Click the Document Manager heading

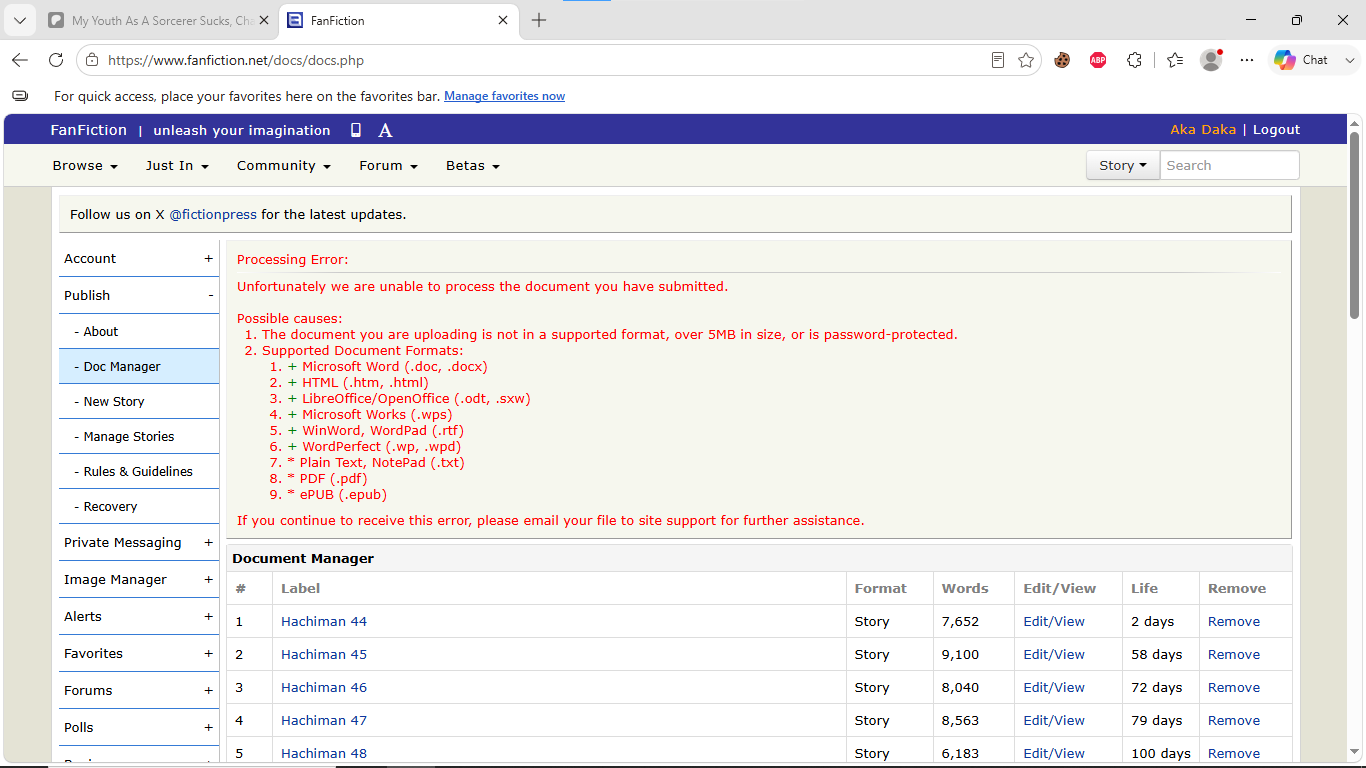click(303, 559)
